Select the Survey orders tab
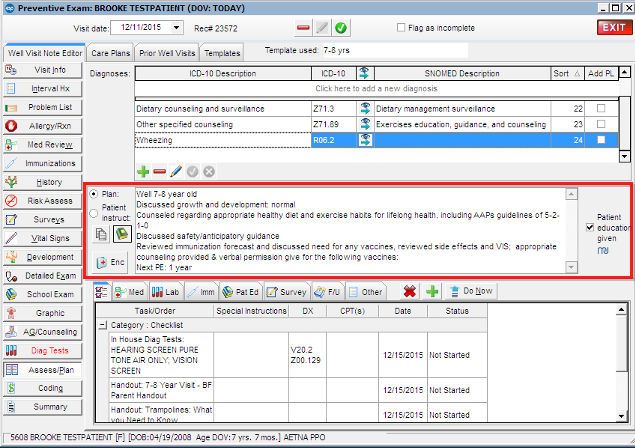Image resolution: width=635 pixels, height=448 pixels. [286, 292]
